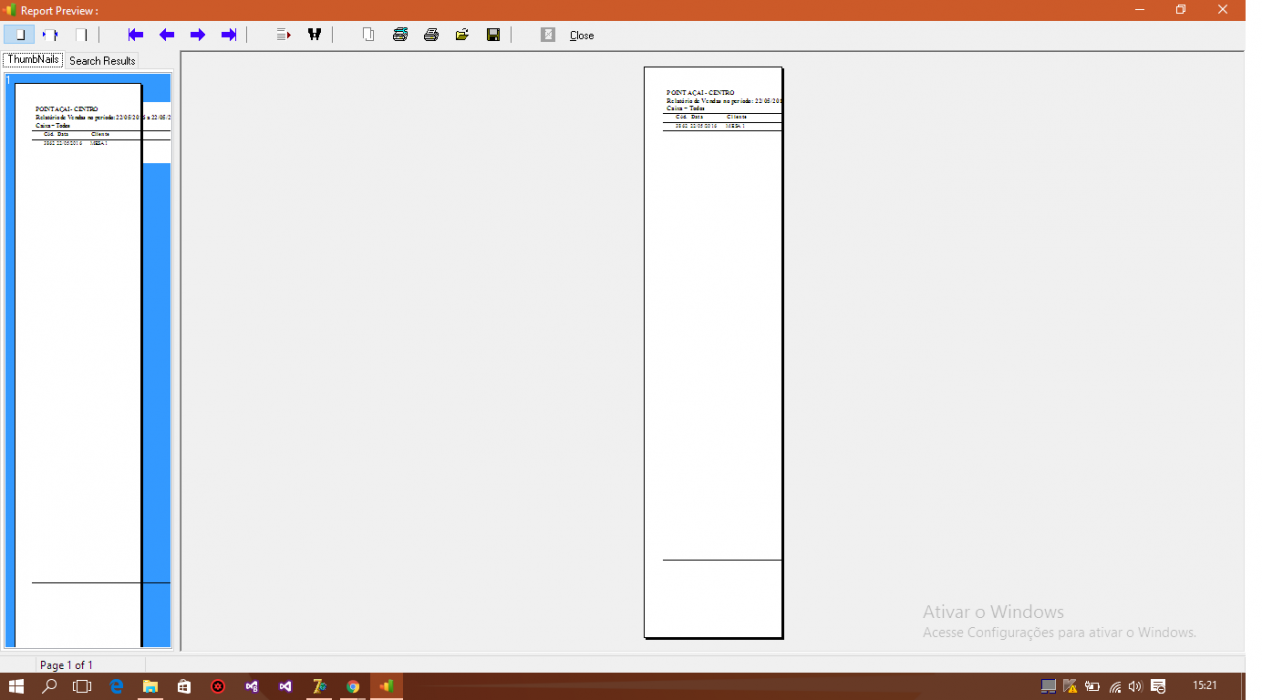Select whole page zoom icon
Image resolution: width=1262 pixels, height=700 pixels.
19,35
